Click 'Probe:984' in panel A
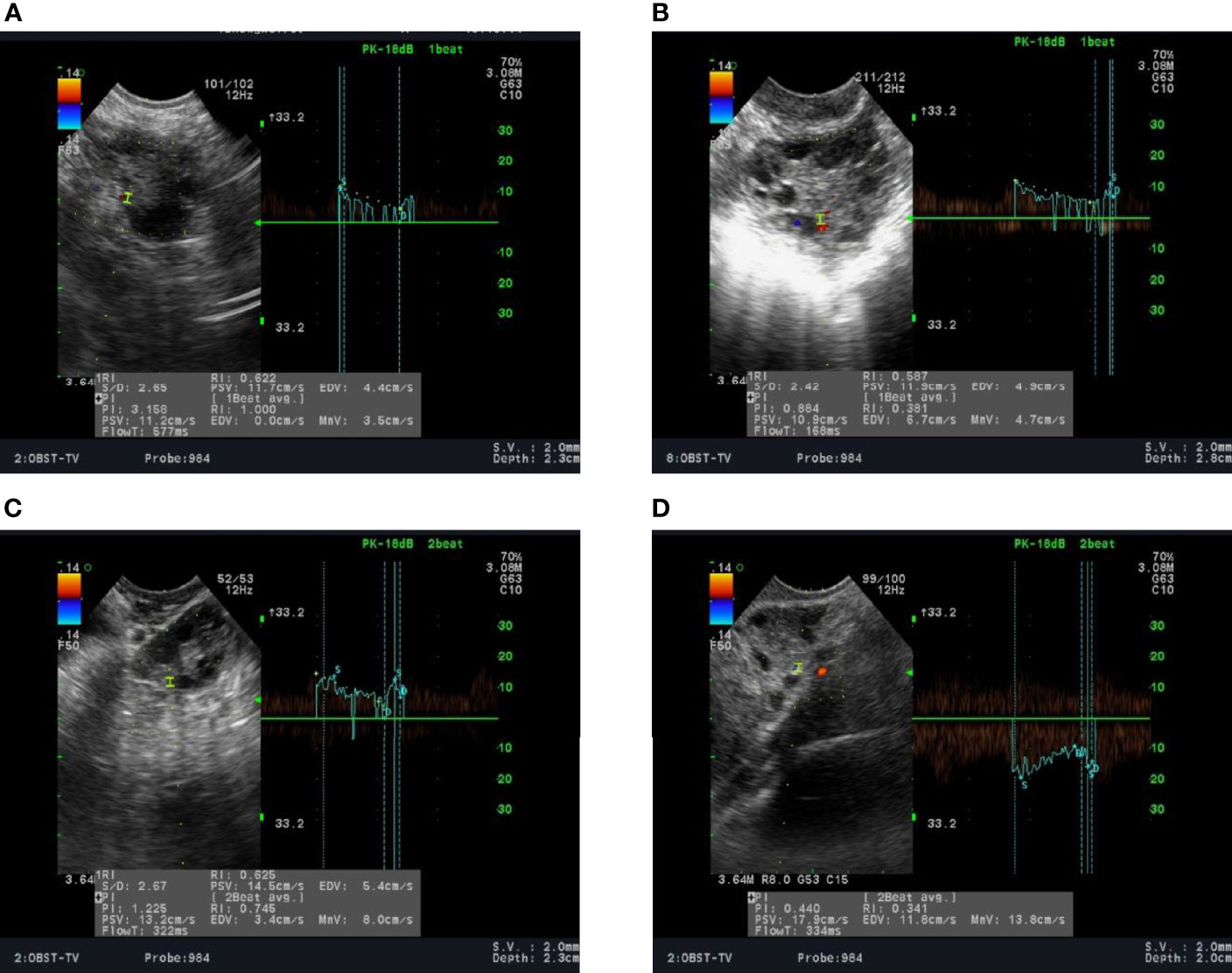Viewport: 1232px width, 973px height. pyautogui.click(x=177, y=458)
